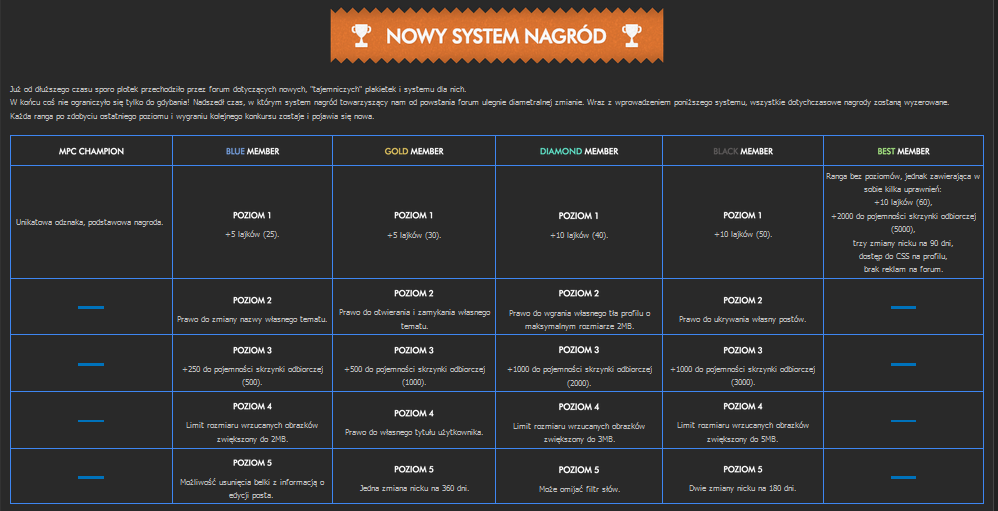Click the "+1000 do pojemności skrzynki odbiorczej (2000)." text

579,375
